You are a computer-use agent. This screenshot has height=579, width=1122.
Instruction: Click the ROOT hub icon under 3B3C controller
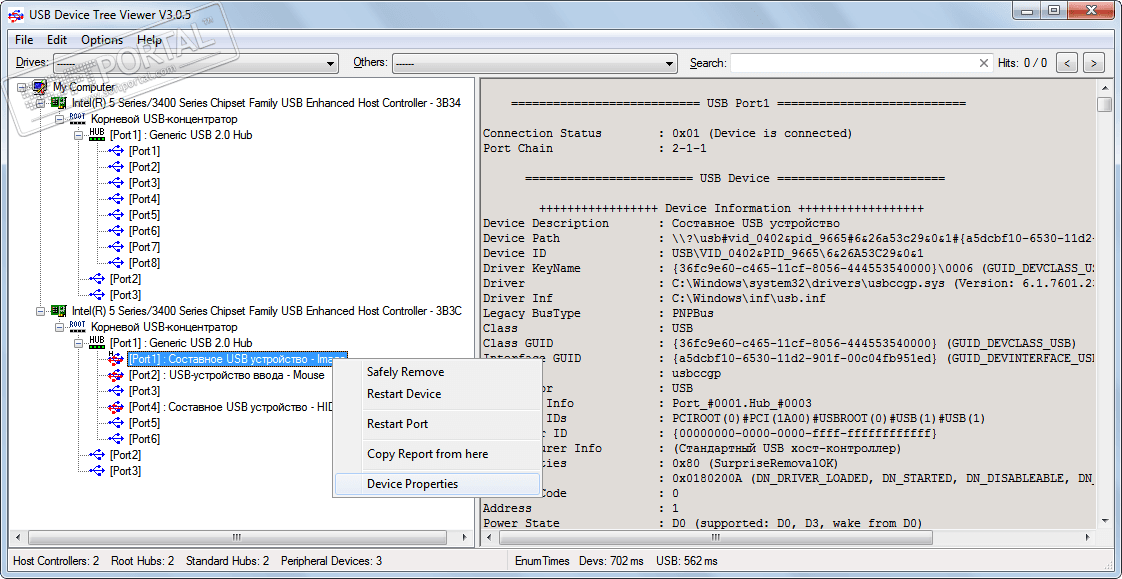(78, 327)
